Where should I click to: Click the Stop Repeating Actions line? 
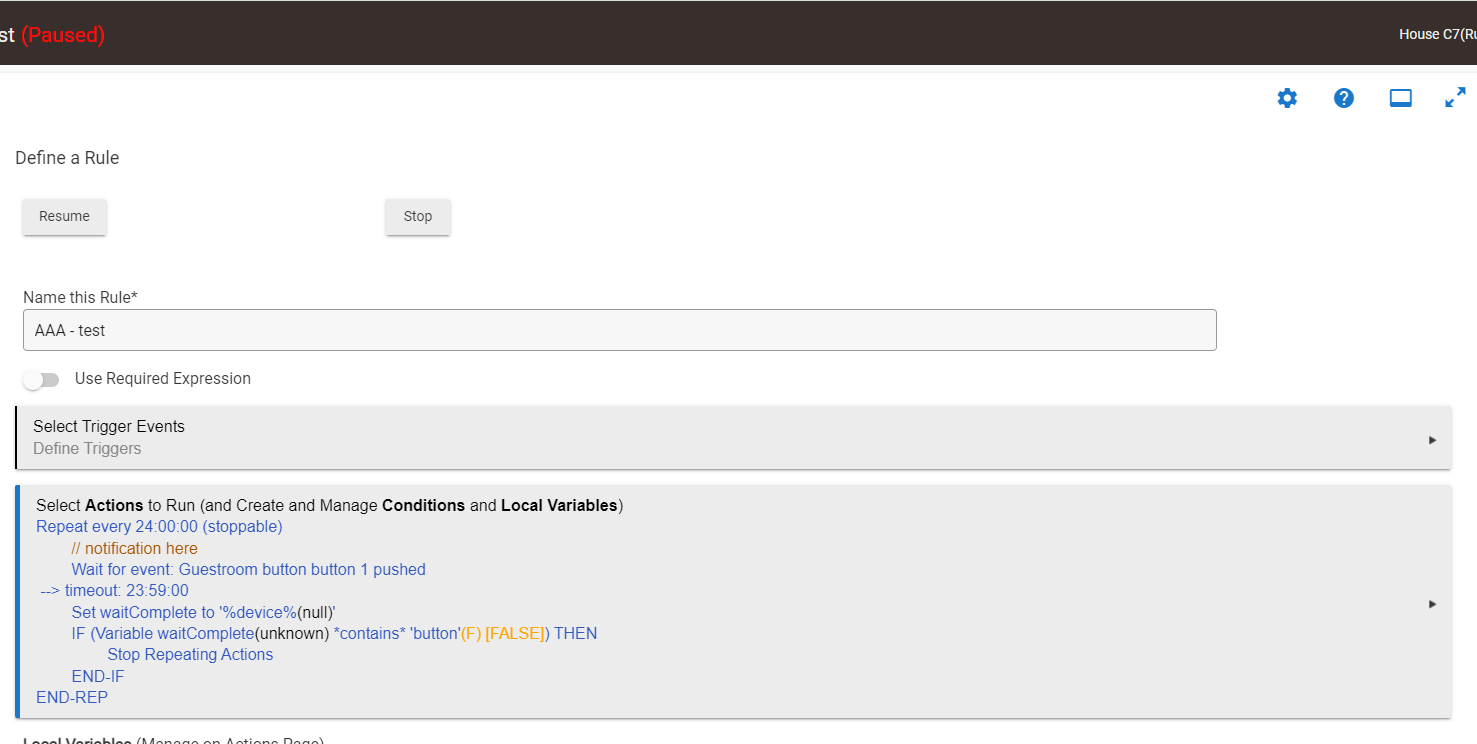pos(190,655)
